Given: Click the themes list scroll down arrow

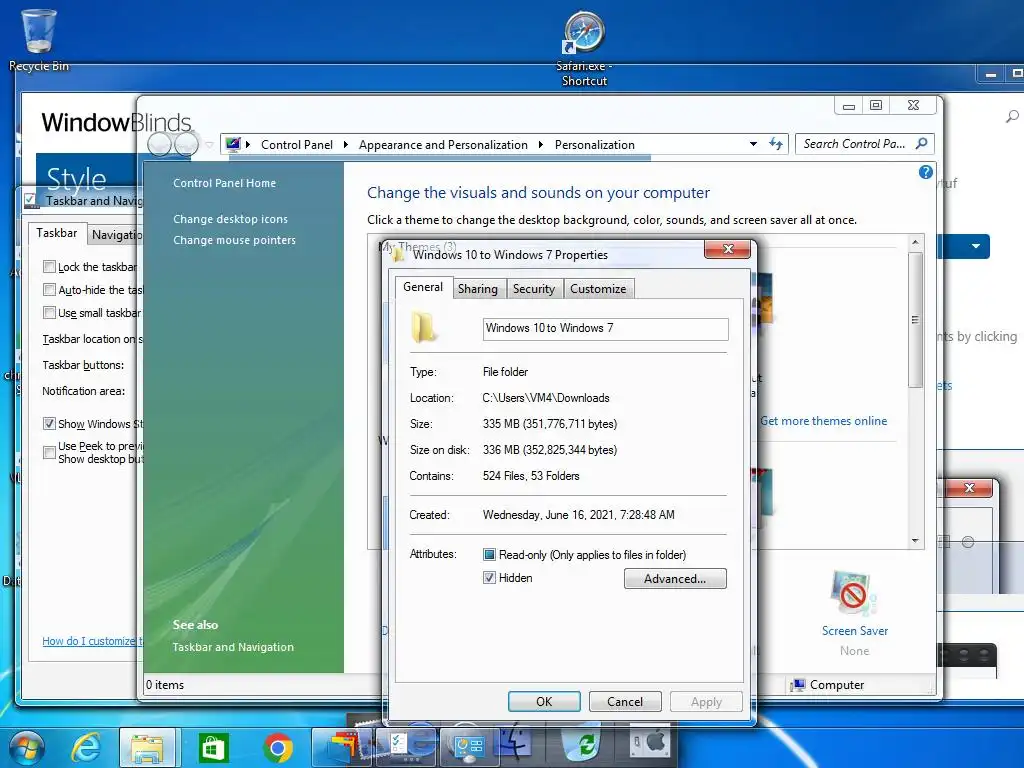Looking at the screenshot, I should [x=916, y=541].
